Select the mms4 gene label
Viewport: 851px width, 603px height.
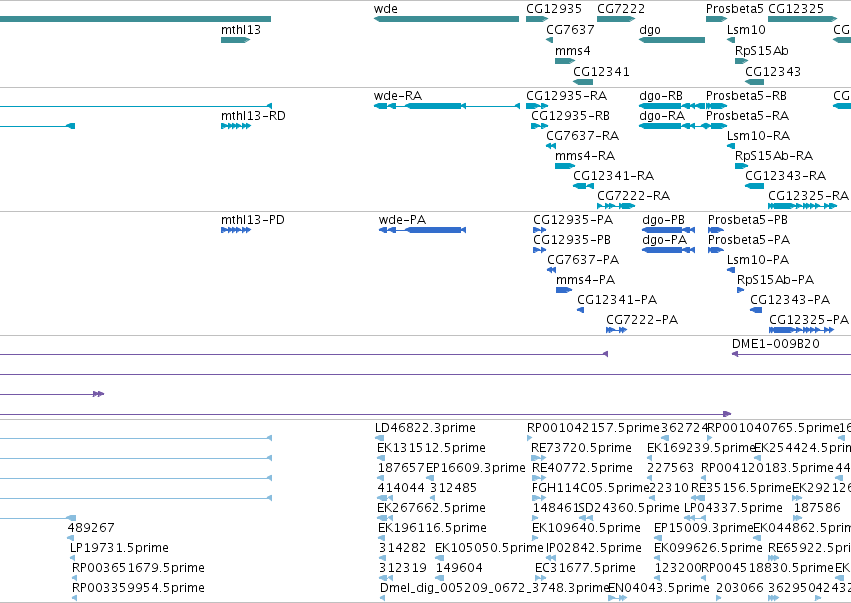click(573, 50)
